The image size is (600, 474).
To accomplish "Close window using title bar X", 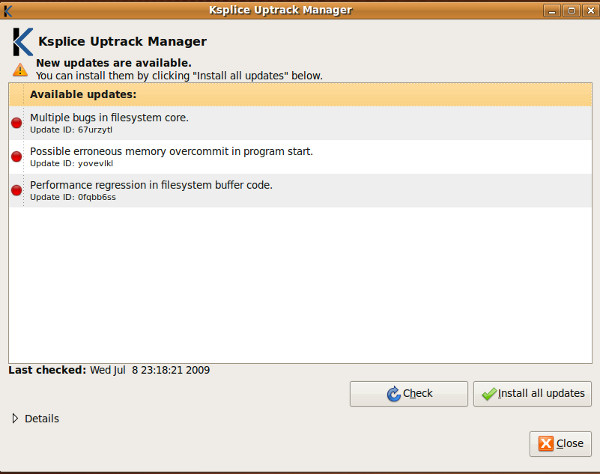I will pos(590,11).
